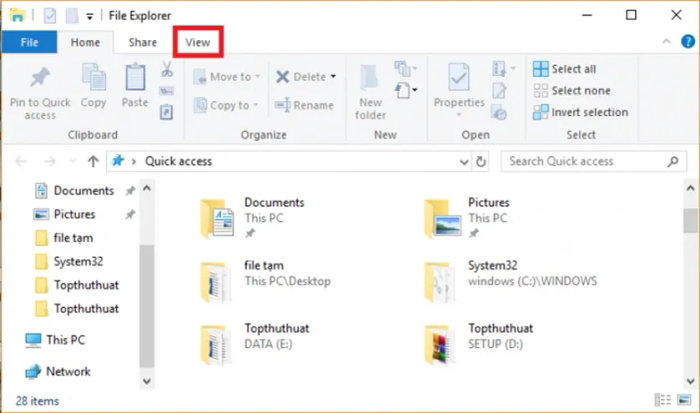Click the Back navigation arrow

point(21,161)
